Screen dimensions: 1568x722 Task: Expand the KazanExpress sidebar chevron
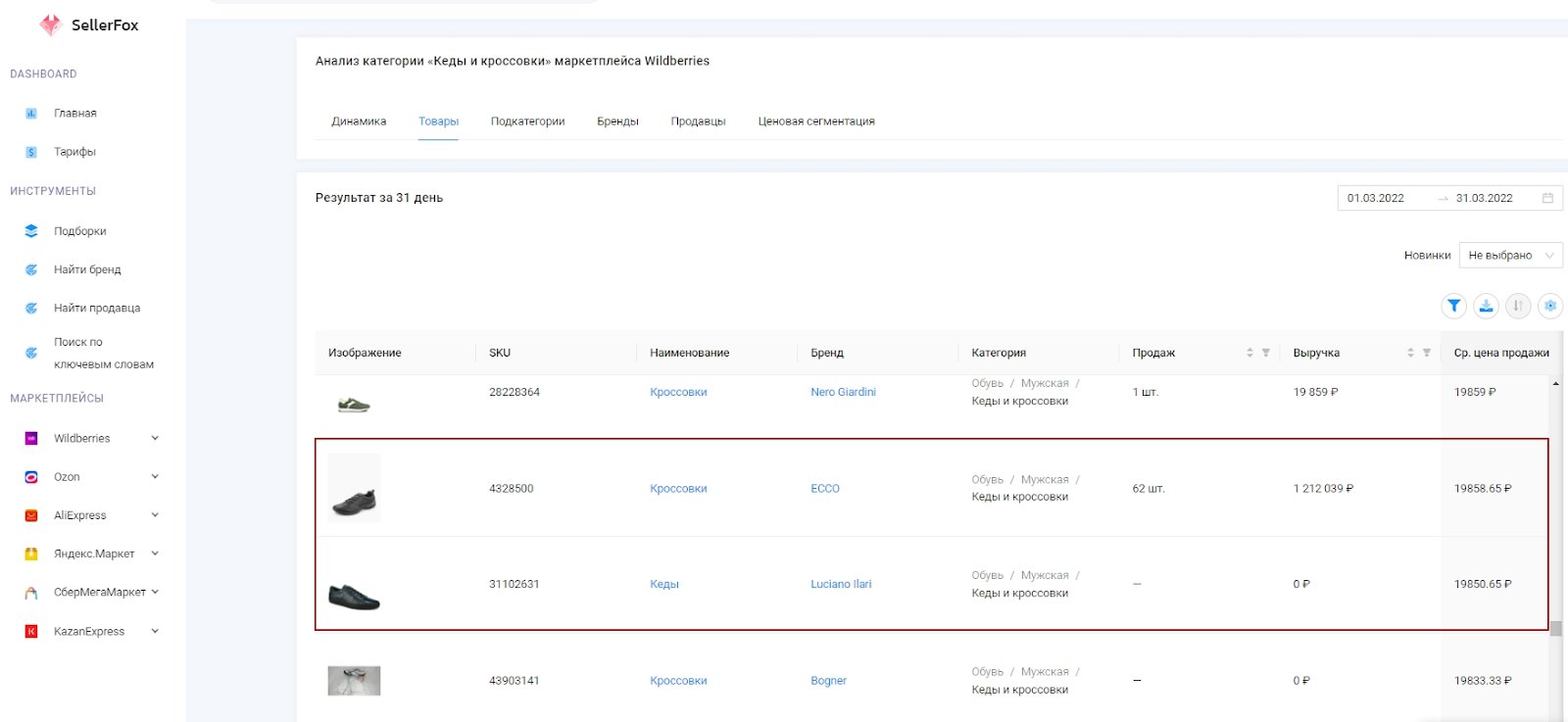tap(155, 631)
